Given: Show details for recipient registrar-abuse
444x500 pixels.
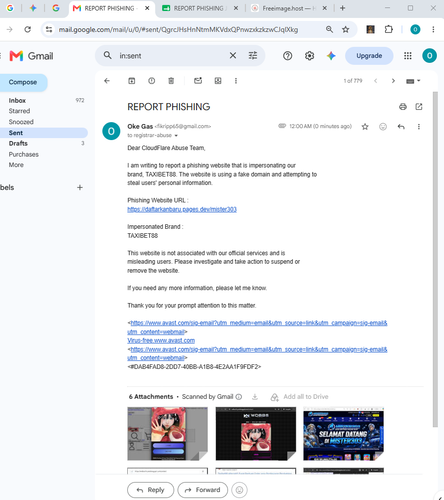Looking at the screenshot, I should [x=176, y=136].
